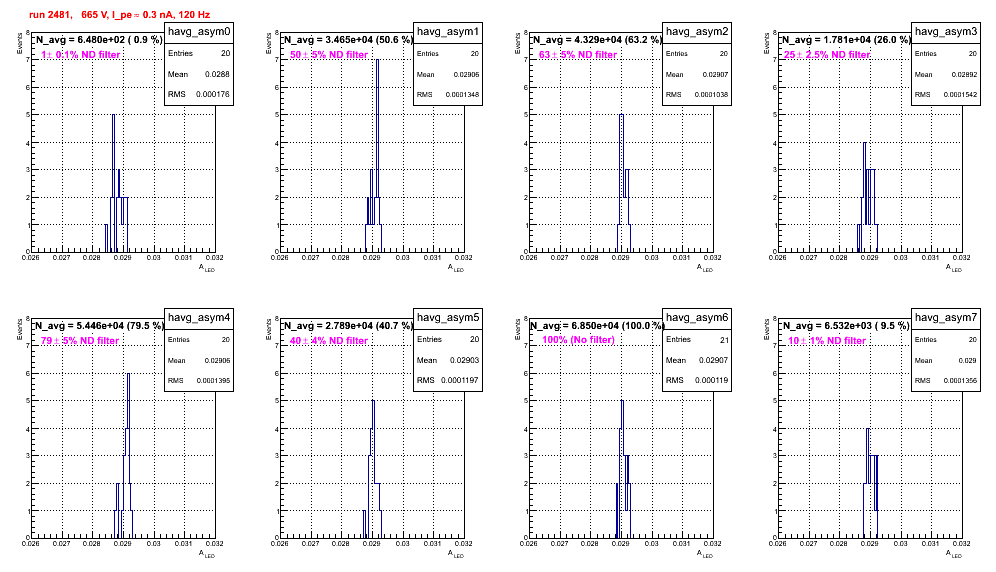
Task: Click the N_avg = 1.781e+04 (26.0 %) label
Action: click(x=846, y=40)
